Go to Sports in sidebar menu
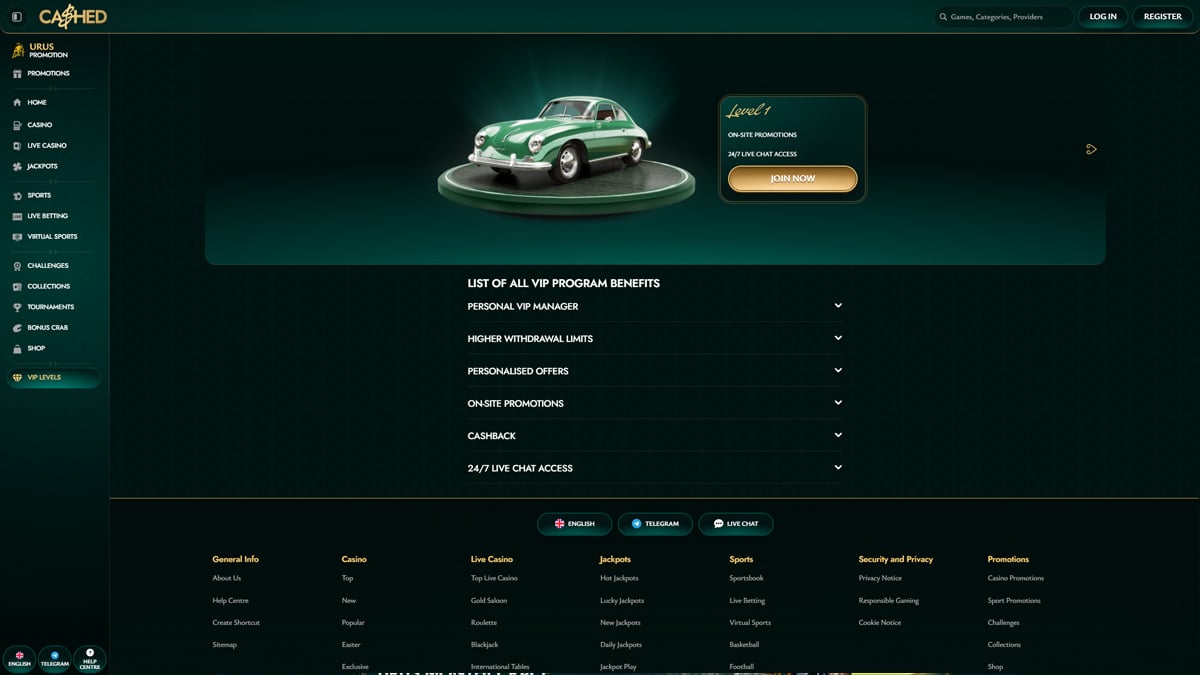 point(39,195)
